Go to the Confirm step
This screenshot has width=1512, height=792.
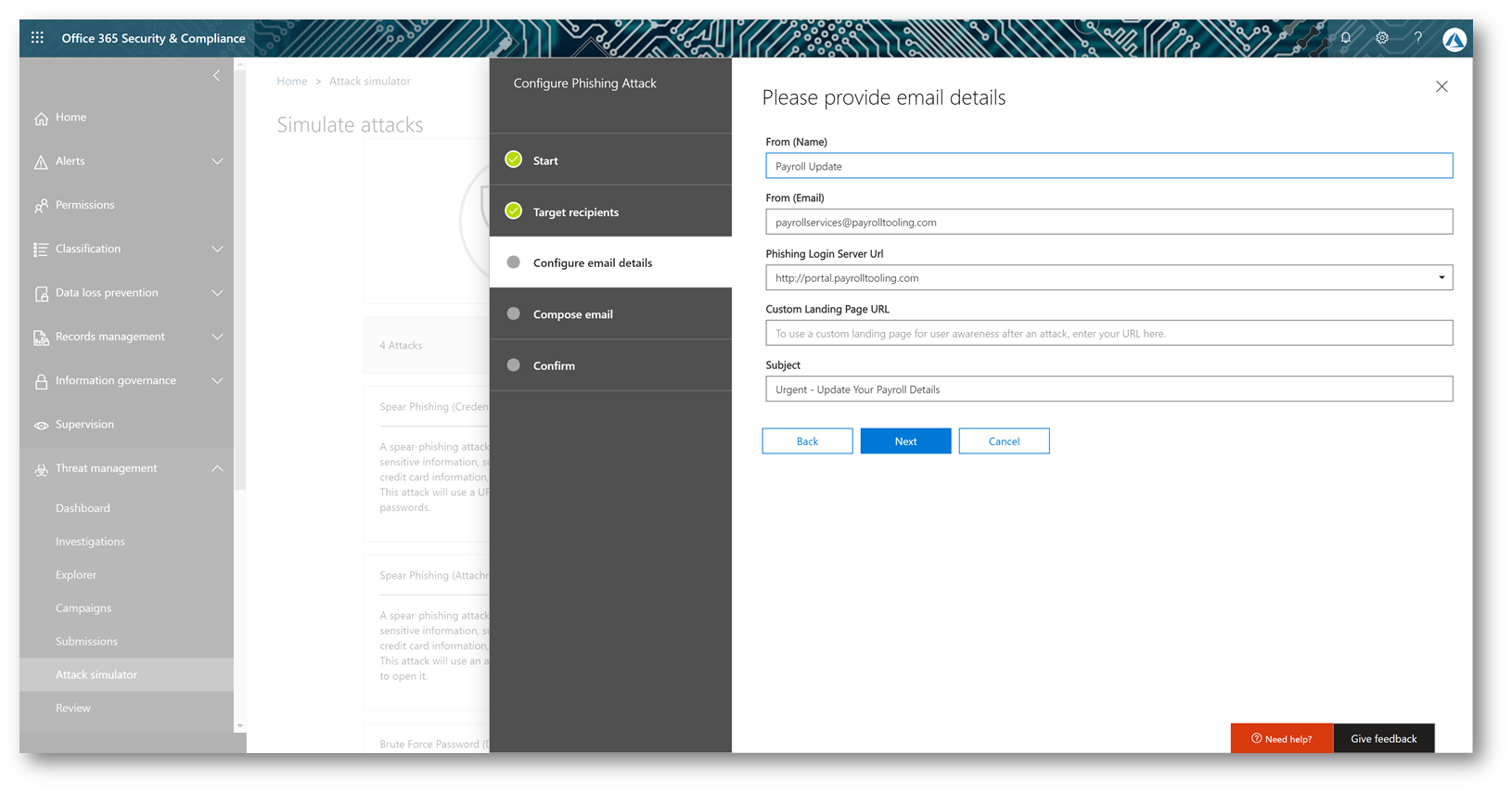point(610,365)
